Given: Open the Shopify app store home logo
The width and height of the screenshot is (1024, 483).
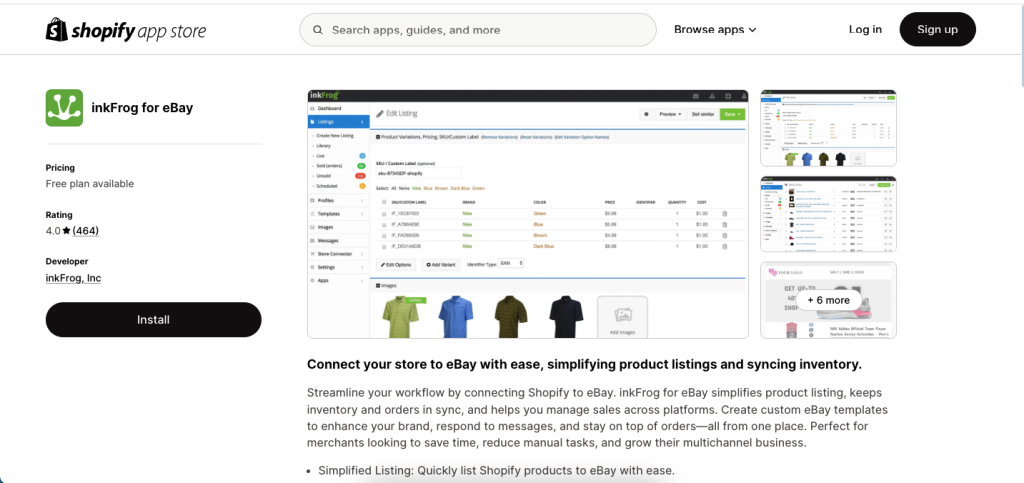Looking at the screenshot, I should 126,30.
